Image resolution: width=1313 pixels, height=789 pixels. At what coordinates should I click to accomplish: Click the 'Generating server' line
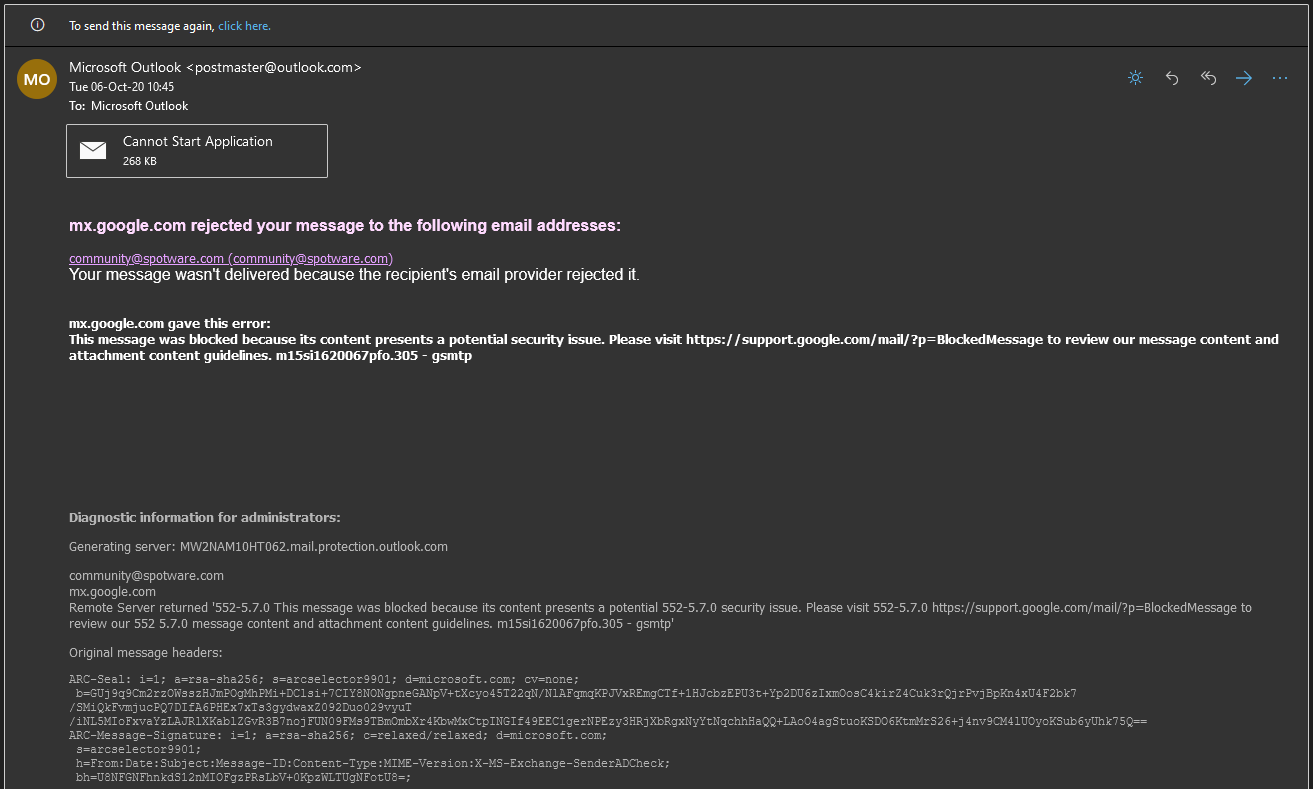click(258, 547)
